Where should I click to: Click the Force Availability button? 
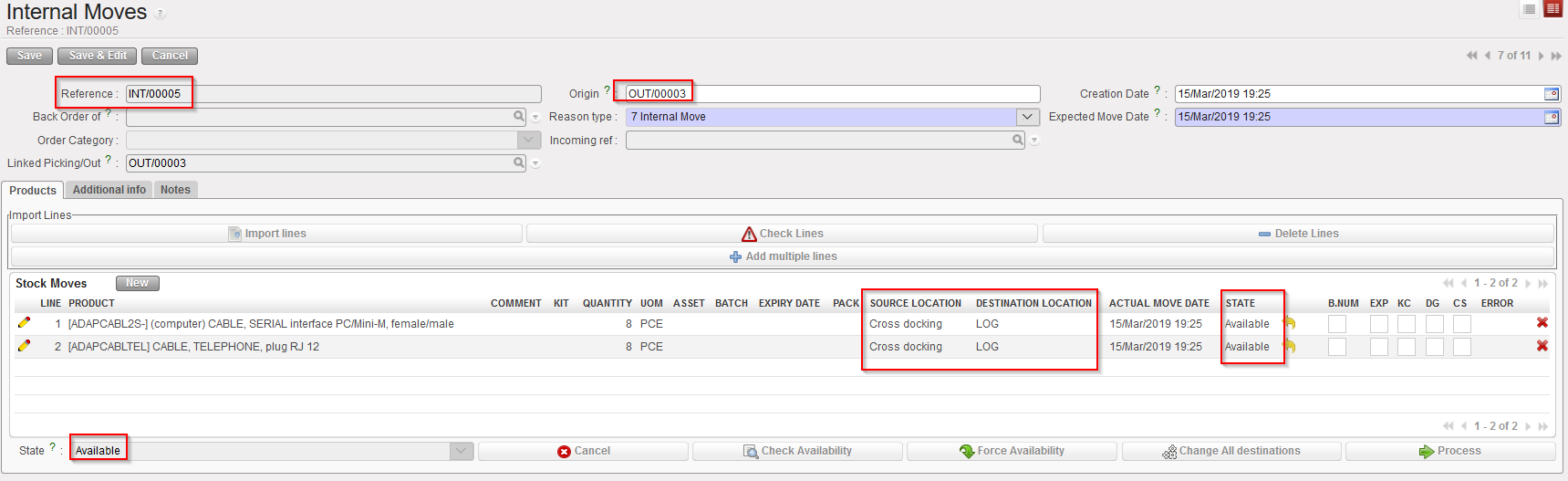(x=1012, y=451)
